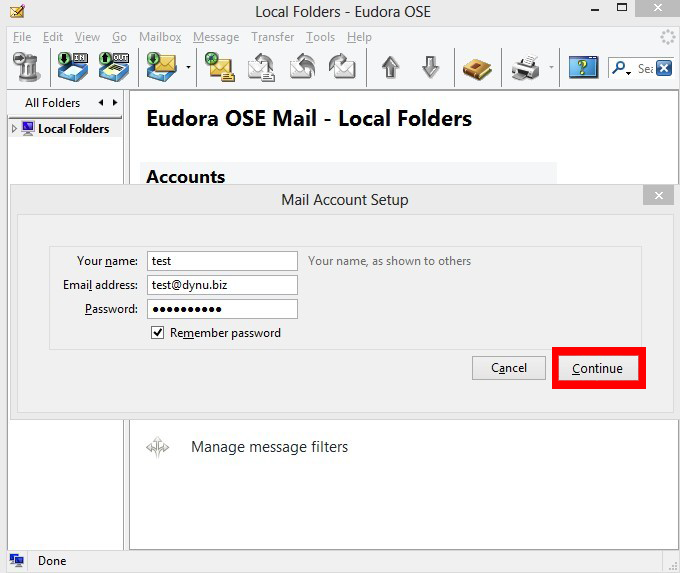Open the Mailbox menu
680x573 pixels.
point(160,37)
